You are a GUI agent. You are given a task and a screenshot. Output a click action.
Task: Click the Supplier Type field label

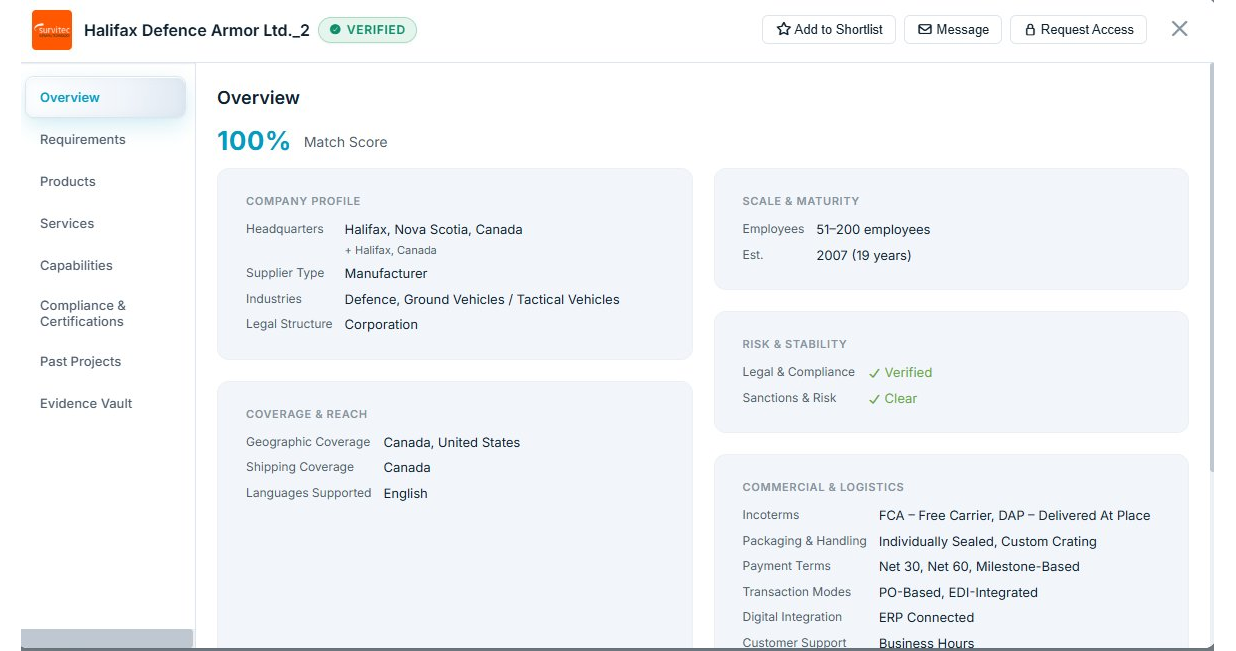pos(285,273)
